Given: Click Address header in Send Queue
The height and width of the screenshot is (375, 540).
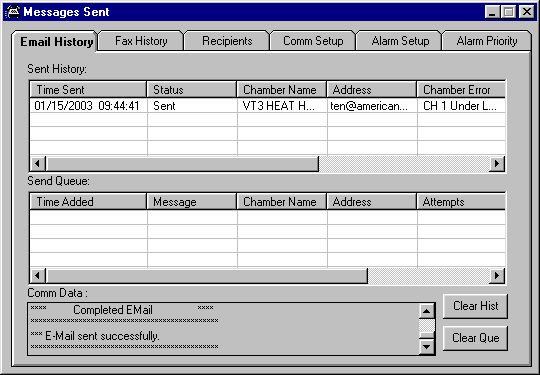Looking at the screenshot, I should tap(372, 202).
